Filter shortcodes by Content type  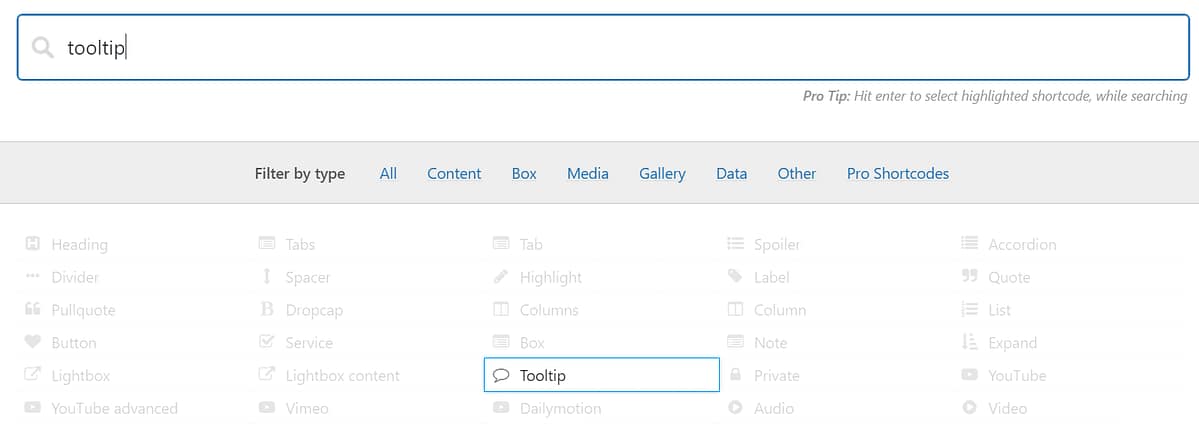tap(454, 173)
